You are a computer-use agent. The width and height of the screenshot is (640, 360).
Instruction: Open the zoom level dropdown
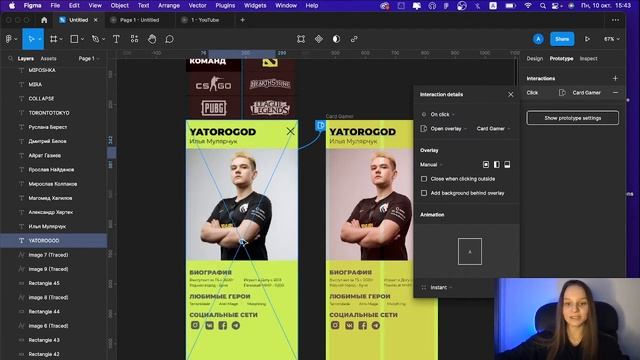click(x=611, y=39)
